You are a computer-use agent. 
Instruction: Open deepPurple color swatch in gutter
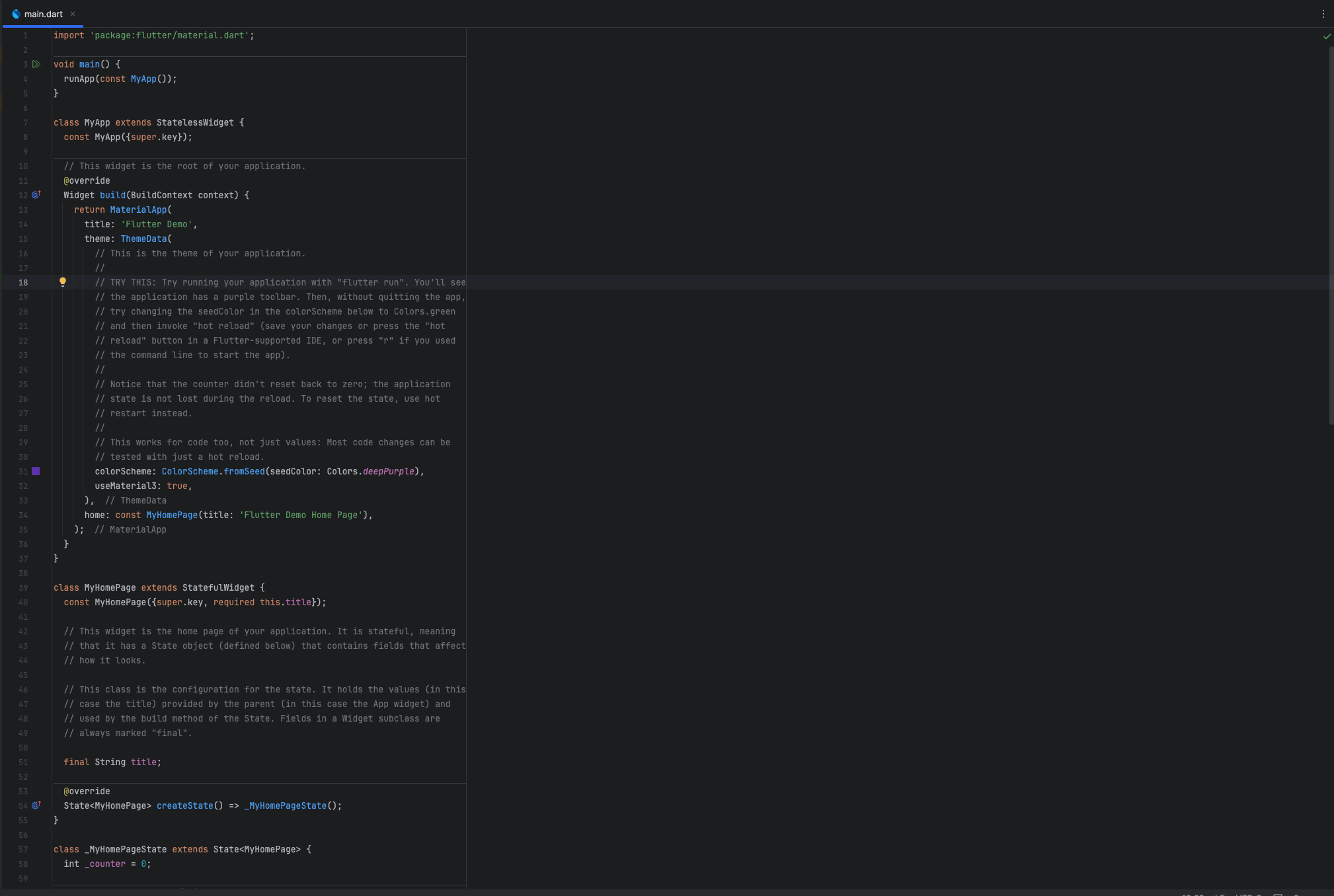click(36, 471)
